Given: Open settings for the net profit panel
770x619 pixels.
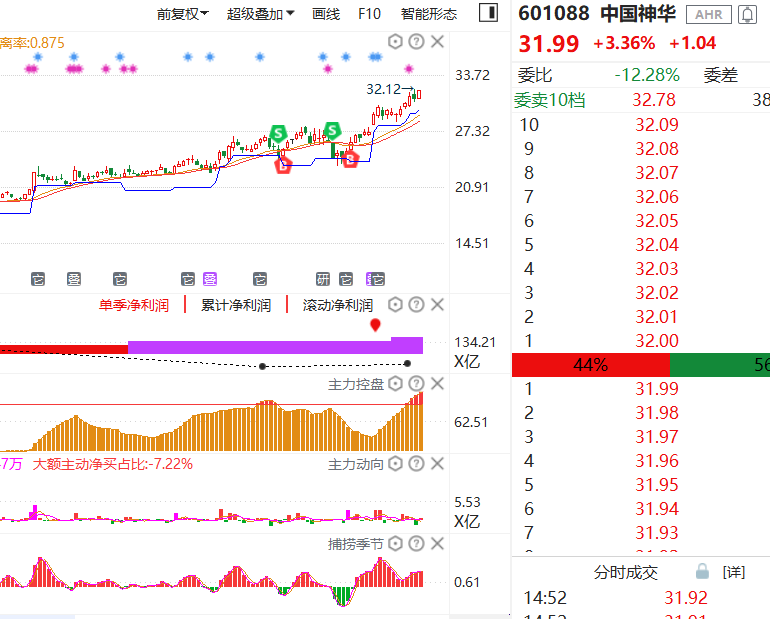Looking at the screenshot, I should (x=395, y=305).
